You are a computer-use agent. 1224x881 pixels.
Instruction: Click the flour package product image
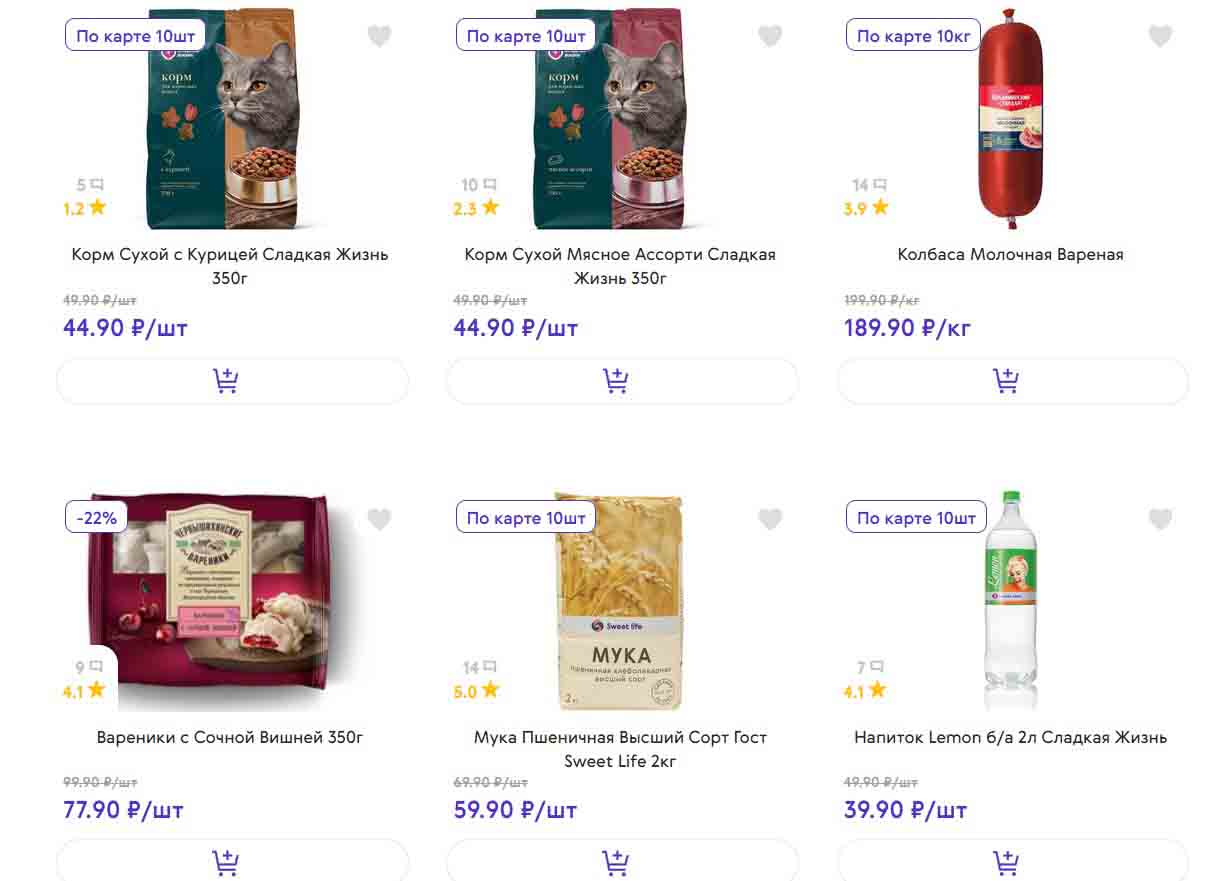620,600
